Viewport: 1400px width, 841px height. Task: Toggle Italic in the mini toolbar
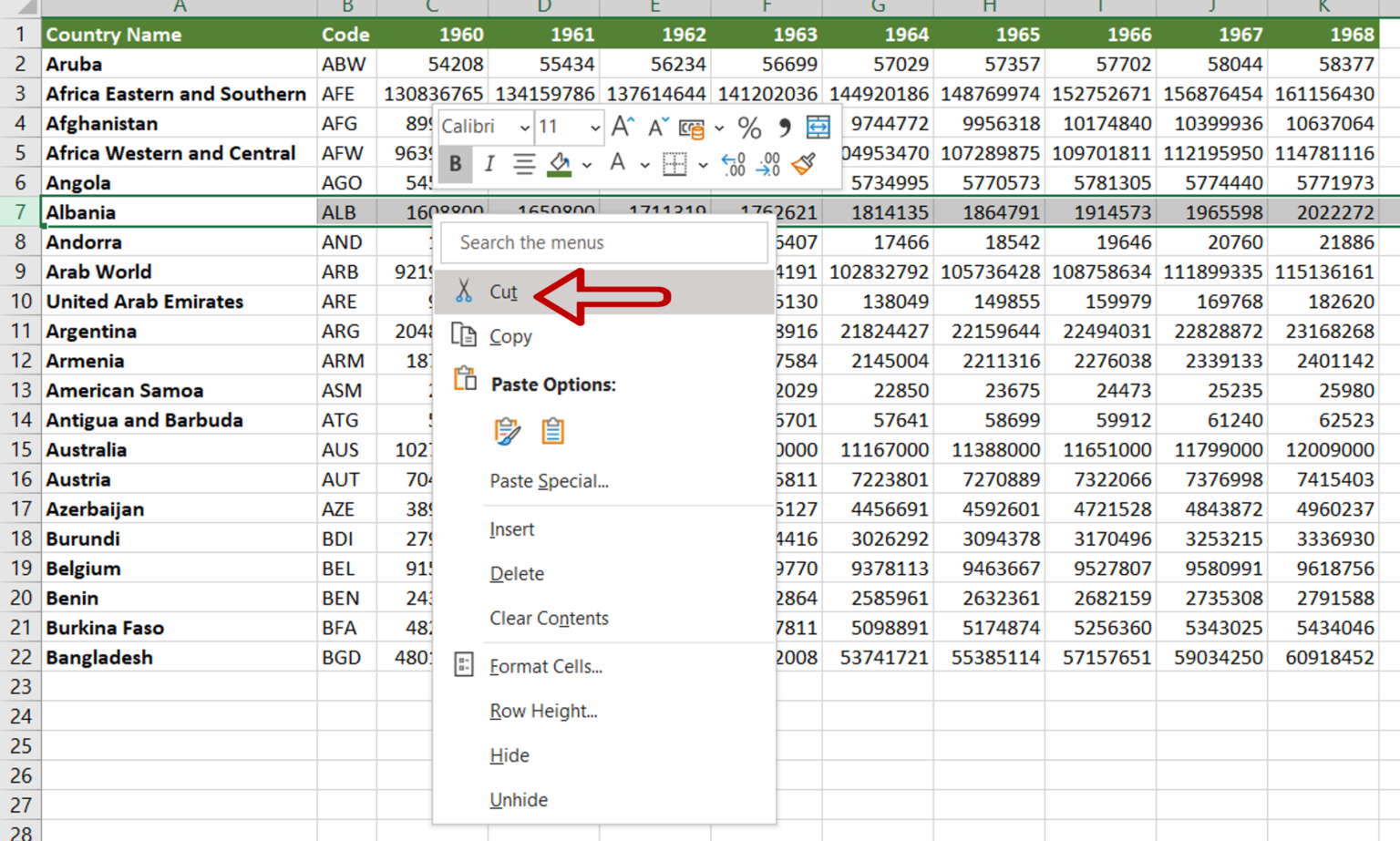click(489, 164)
